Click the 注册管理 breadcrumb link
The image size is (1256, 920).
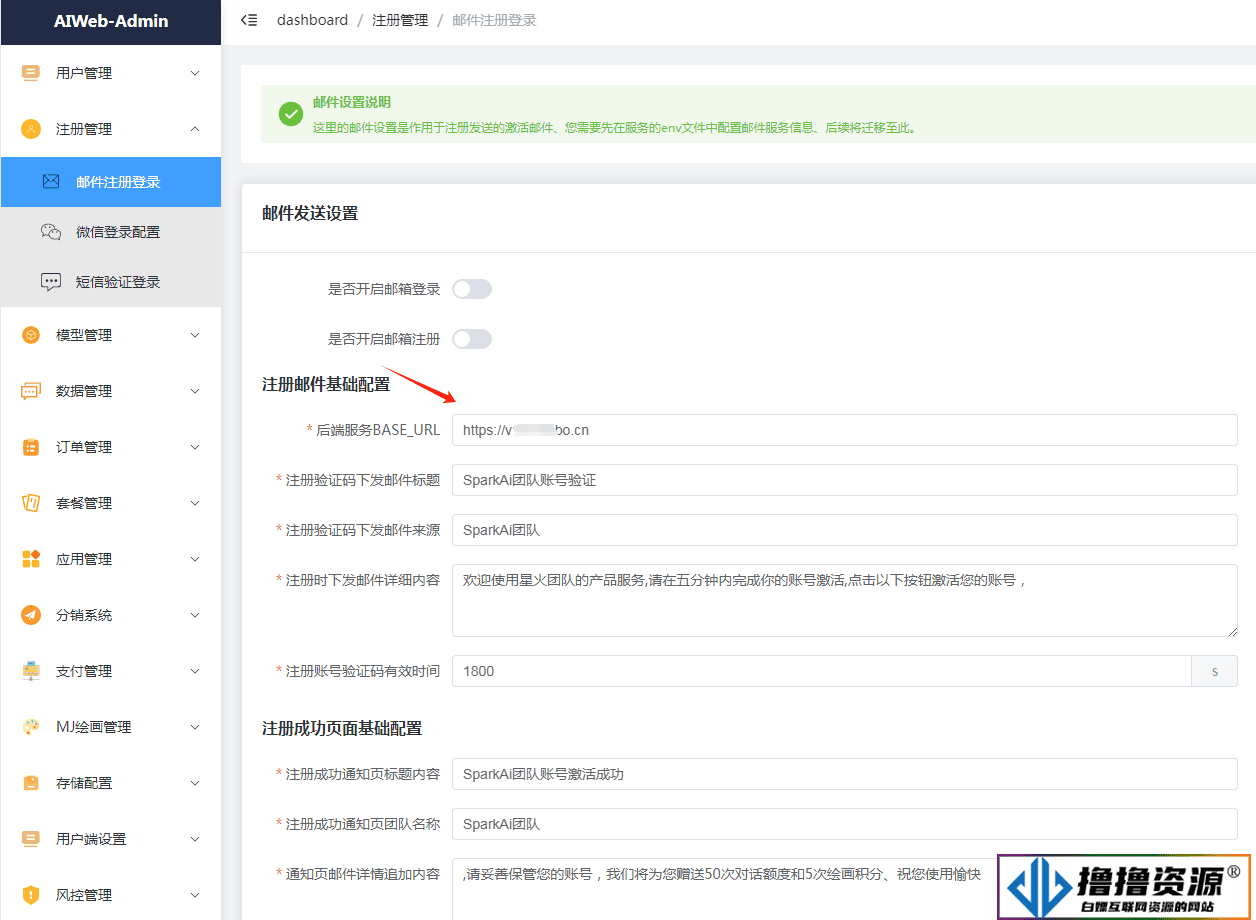click(400, 20)
